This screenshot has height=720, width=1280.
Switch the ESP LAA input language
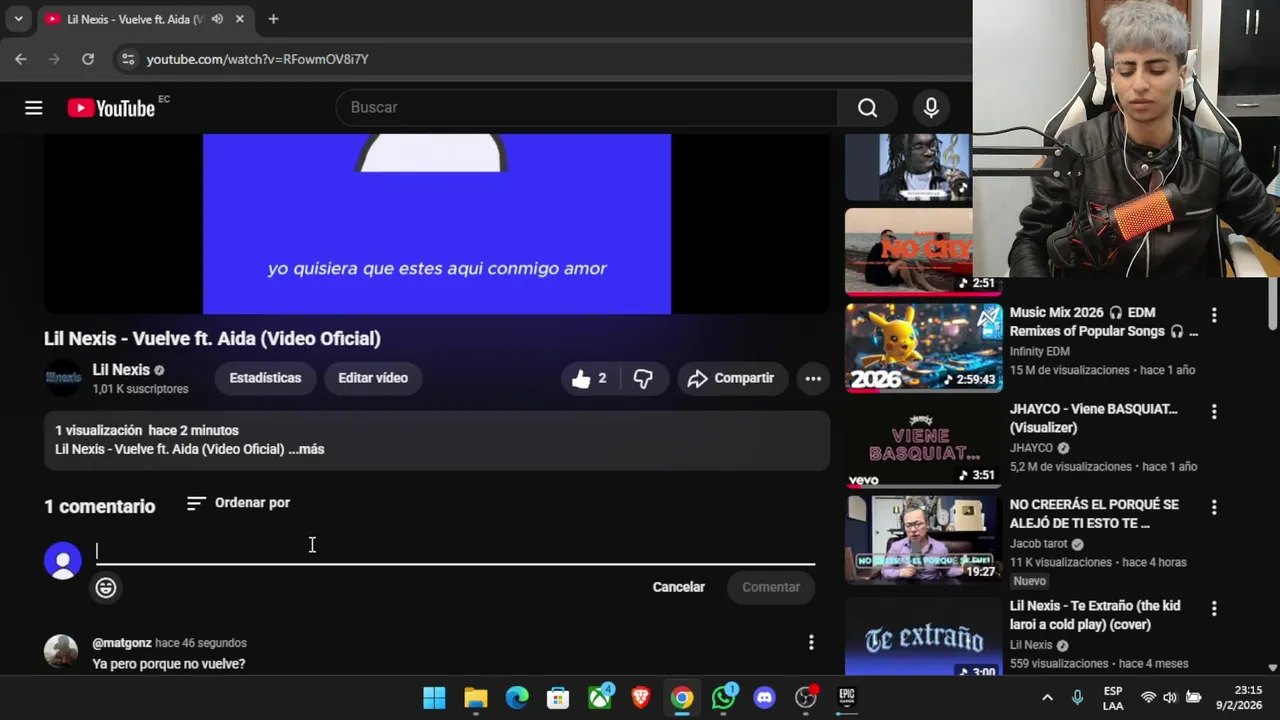coord(1113,698)
